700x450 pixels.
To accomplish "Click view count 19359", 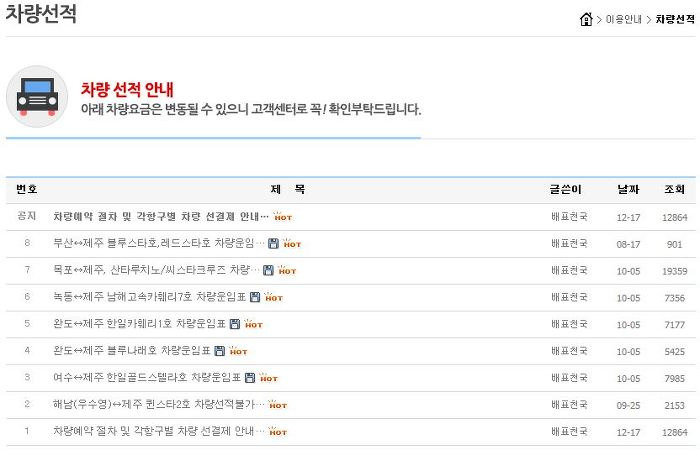I will [x=674, y=271].
